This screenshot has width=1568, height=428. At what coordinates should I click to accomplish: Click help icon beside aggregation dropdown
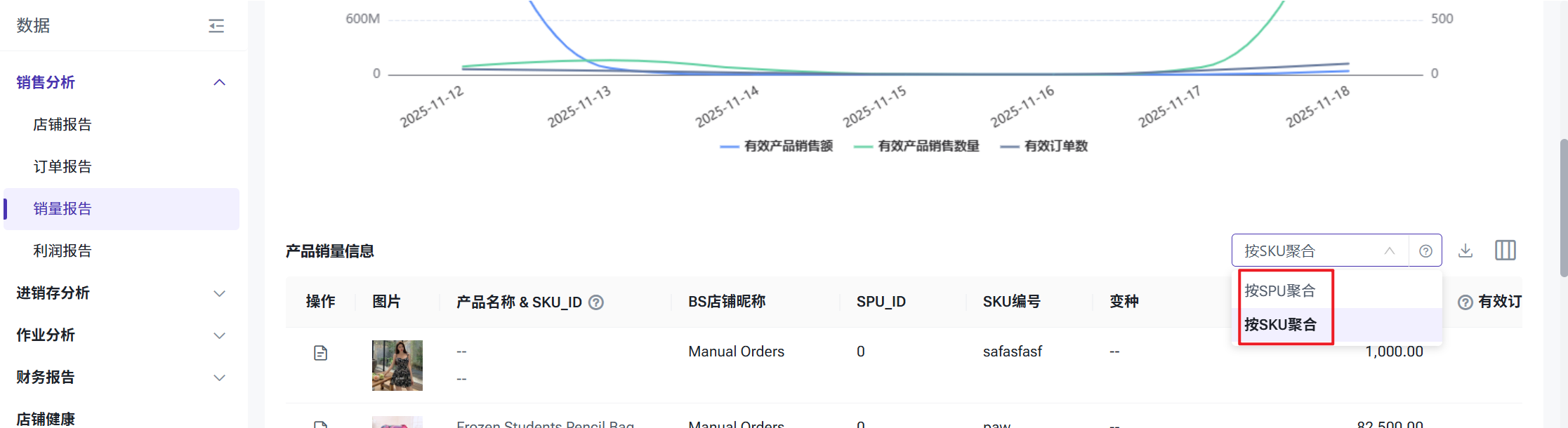tap(1425, 251)
